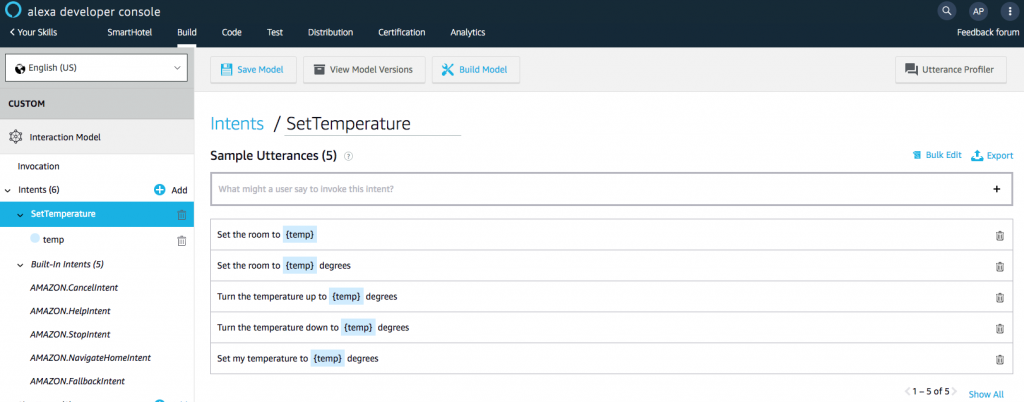
Task: Click the help icon beside Sample Utterances
Action: coord(349,156)
